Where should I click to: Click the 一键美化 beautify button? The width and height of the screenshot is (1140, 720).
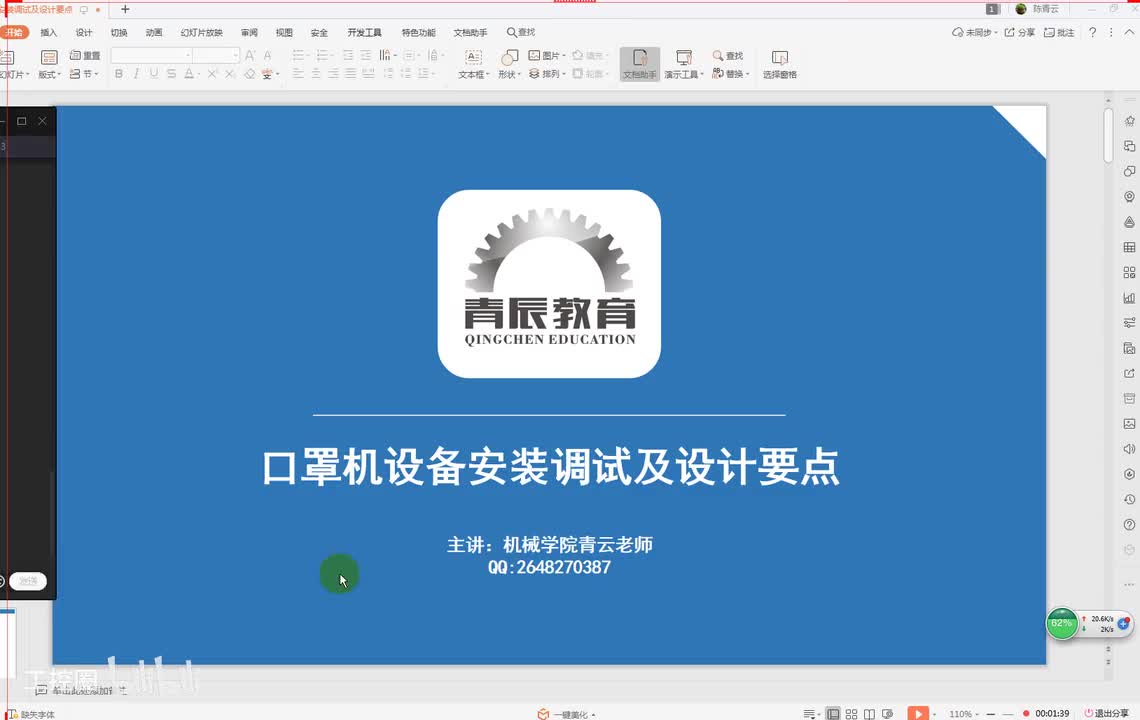click(x=566, y=714)
